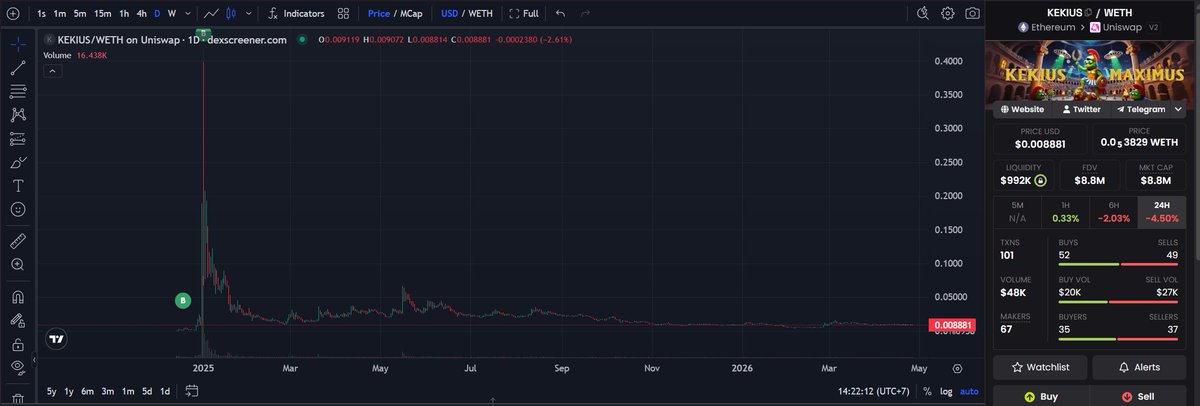Open the KEKIUS Website link

point(1023,109)
